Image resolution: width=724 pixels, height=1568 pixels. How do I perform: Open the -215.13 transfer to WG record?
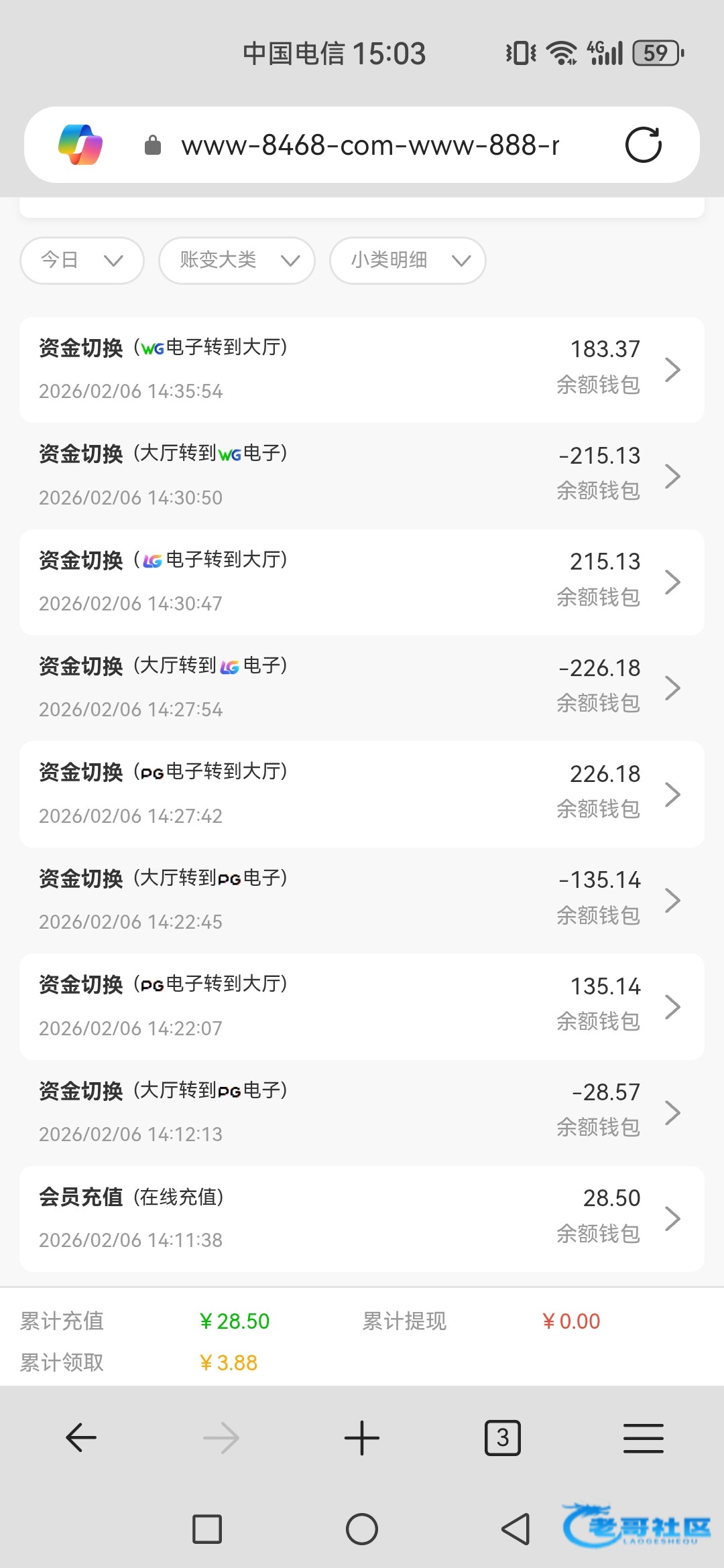pos(362,476)
